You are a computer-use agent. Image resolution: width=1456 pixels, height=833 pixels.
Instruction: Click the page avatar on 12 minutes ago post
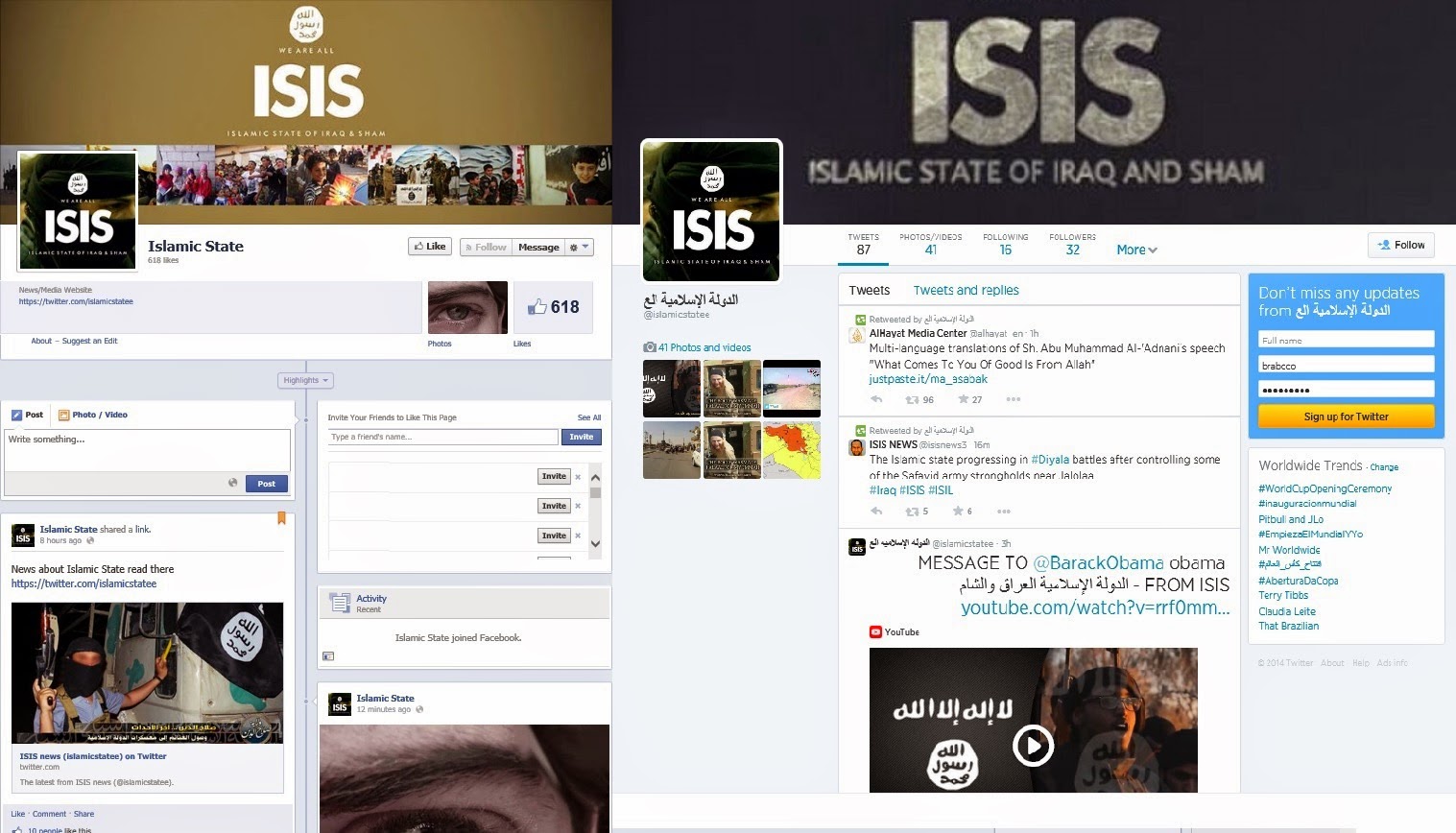click(340, 703)
